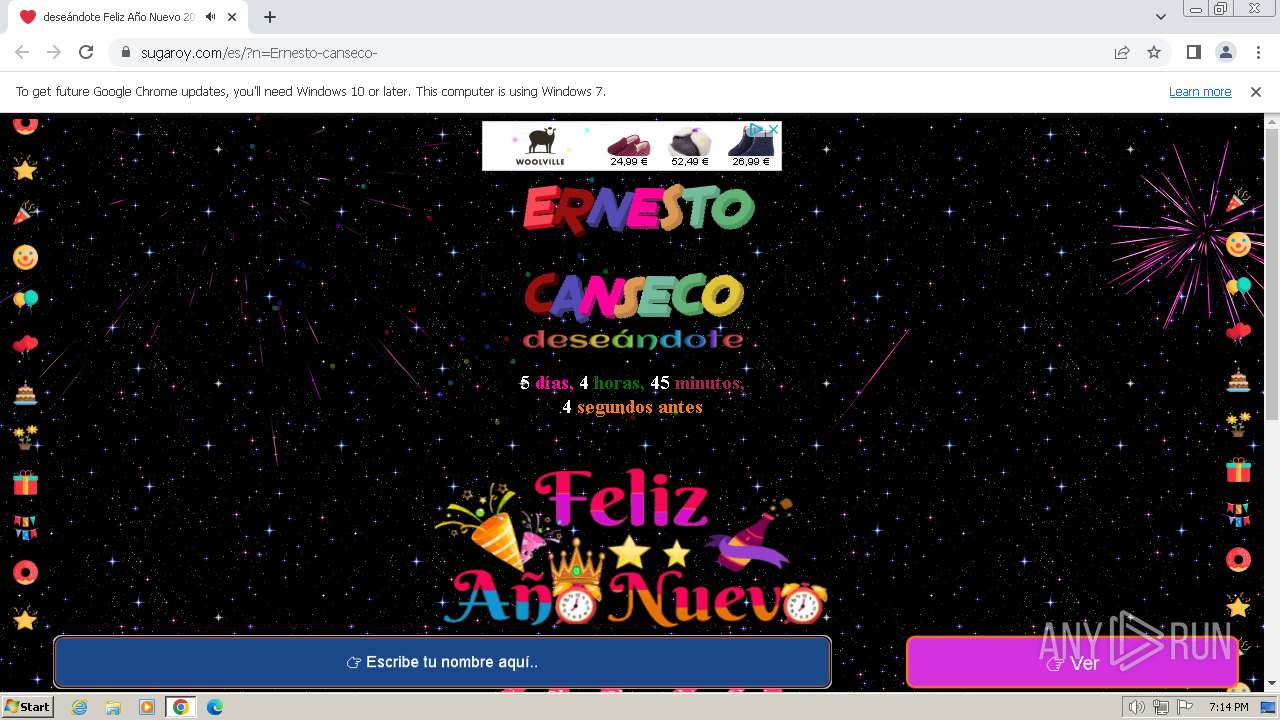Image resolution: width=1280 pixels, height=720 pixels.
Task: Open the system volume tray icon
Action: 1137,707
